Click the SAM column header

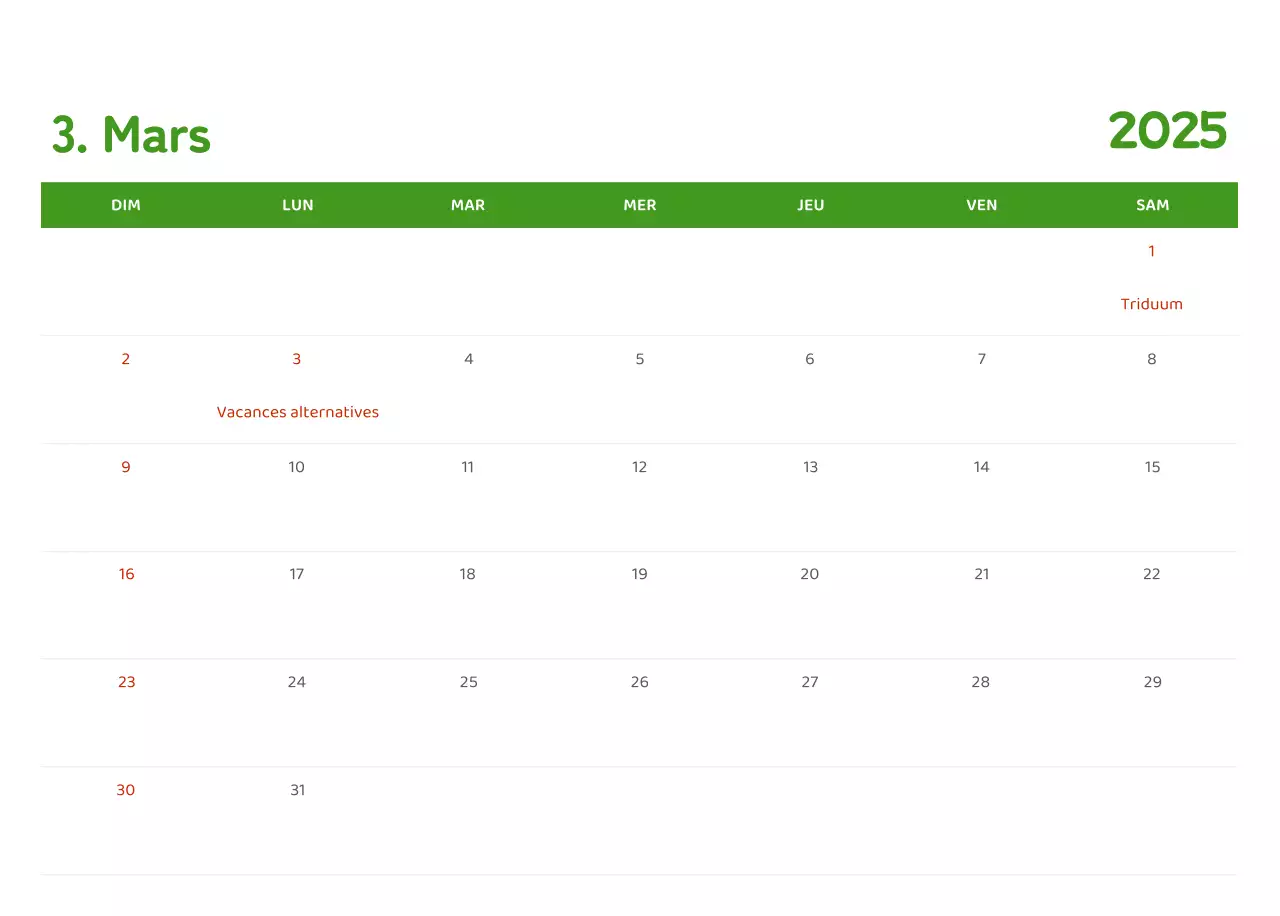(x=1152, y=205)
